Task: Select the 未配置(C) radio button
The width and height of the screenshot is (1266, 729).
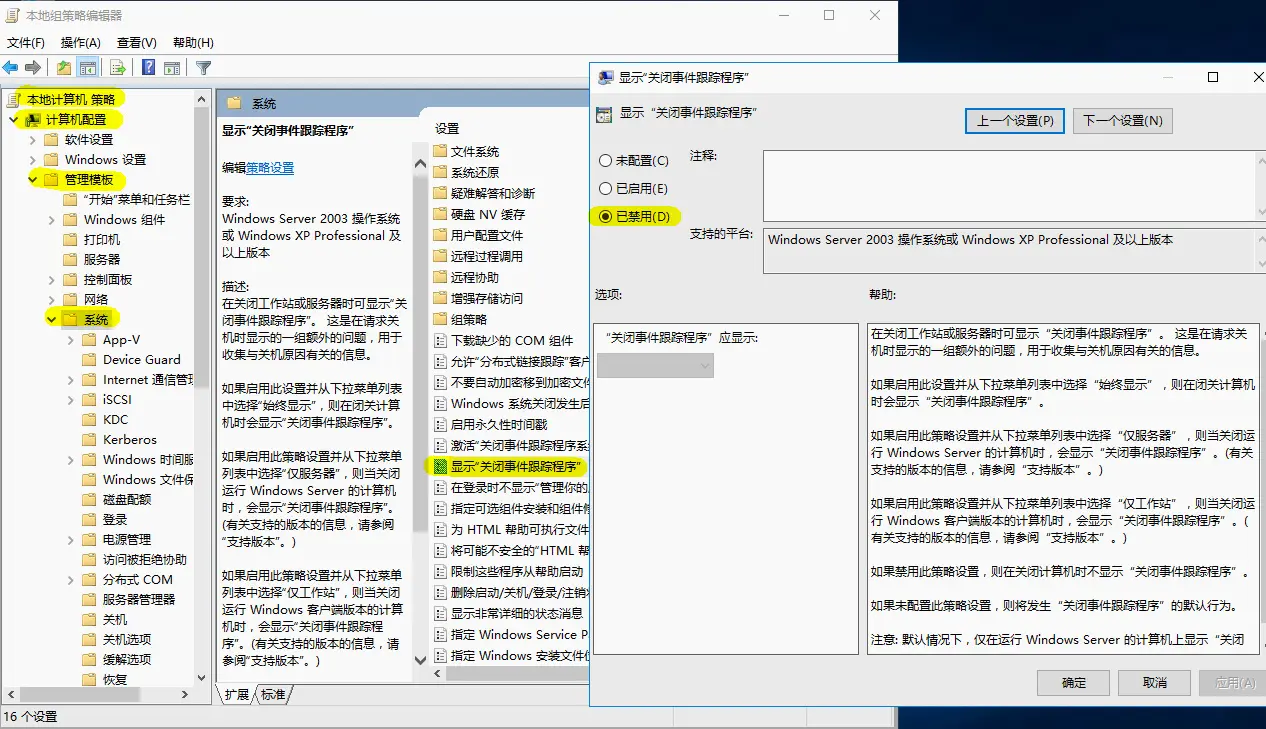Action: click(605, 160)
